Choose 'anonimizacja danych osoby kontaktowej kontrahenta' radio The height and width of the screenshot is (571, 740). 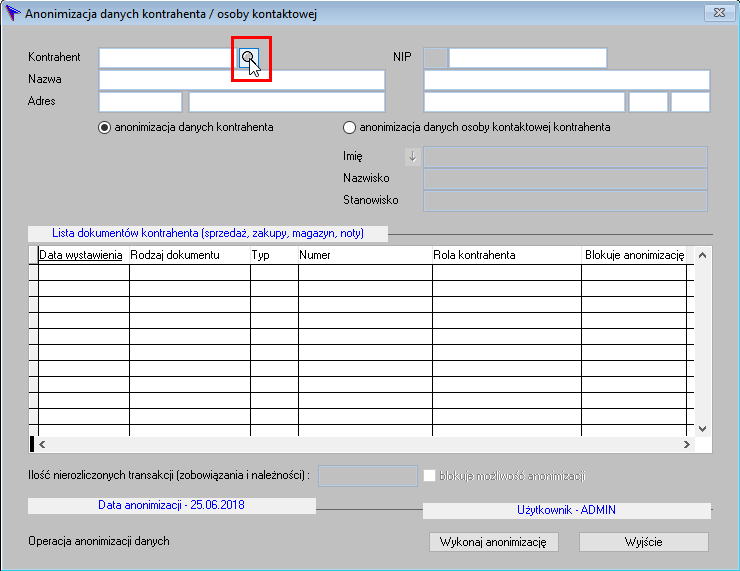click(x=349, y=128)
